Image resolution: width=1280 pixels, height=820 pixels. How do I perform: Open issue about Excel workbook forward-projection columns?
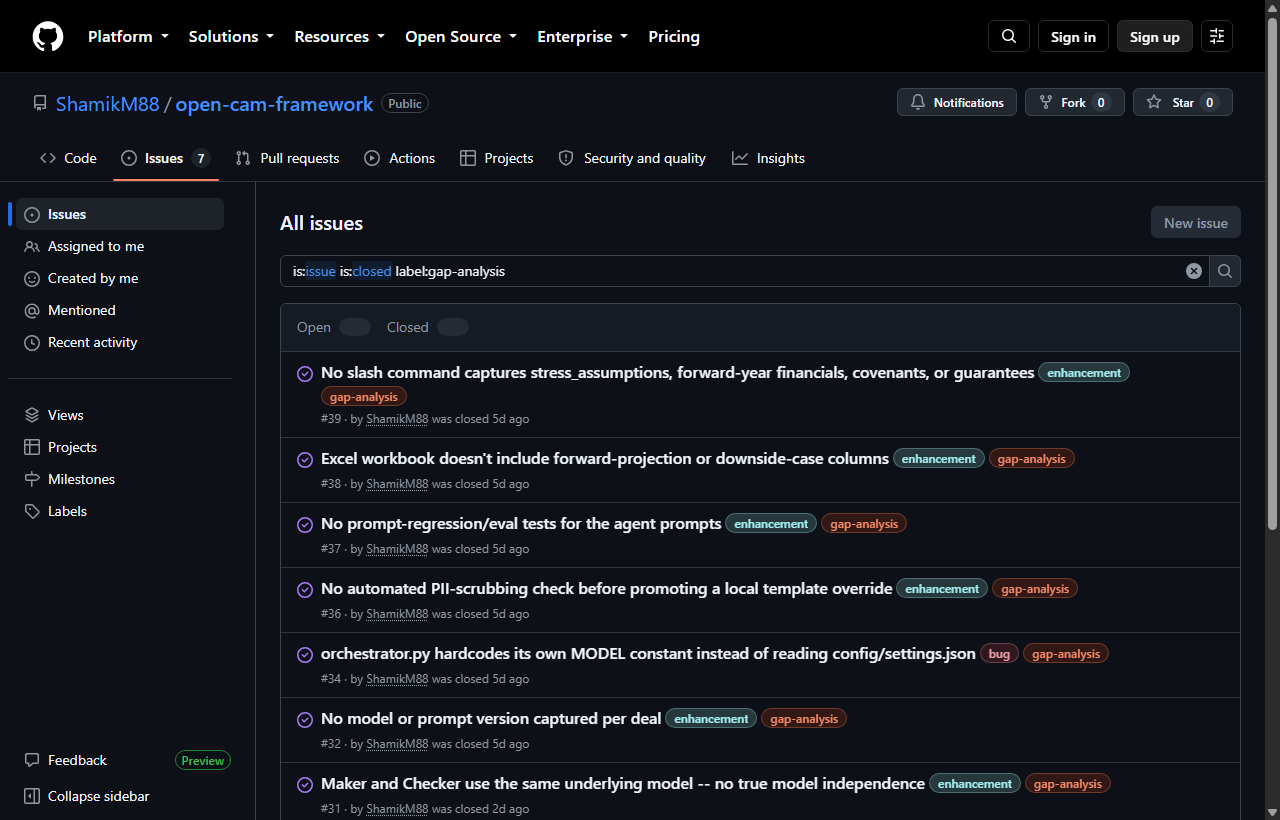(605, 459)
